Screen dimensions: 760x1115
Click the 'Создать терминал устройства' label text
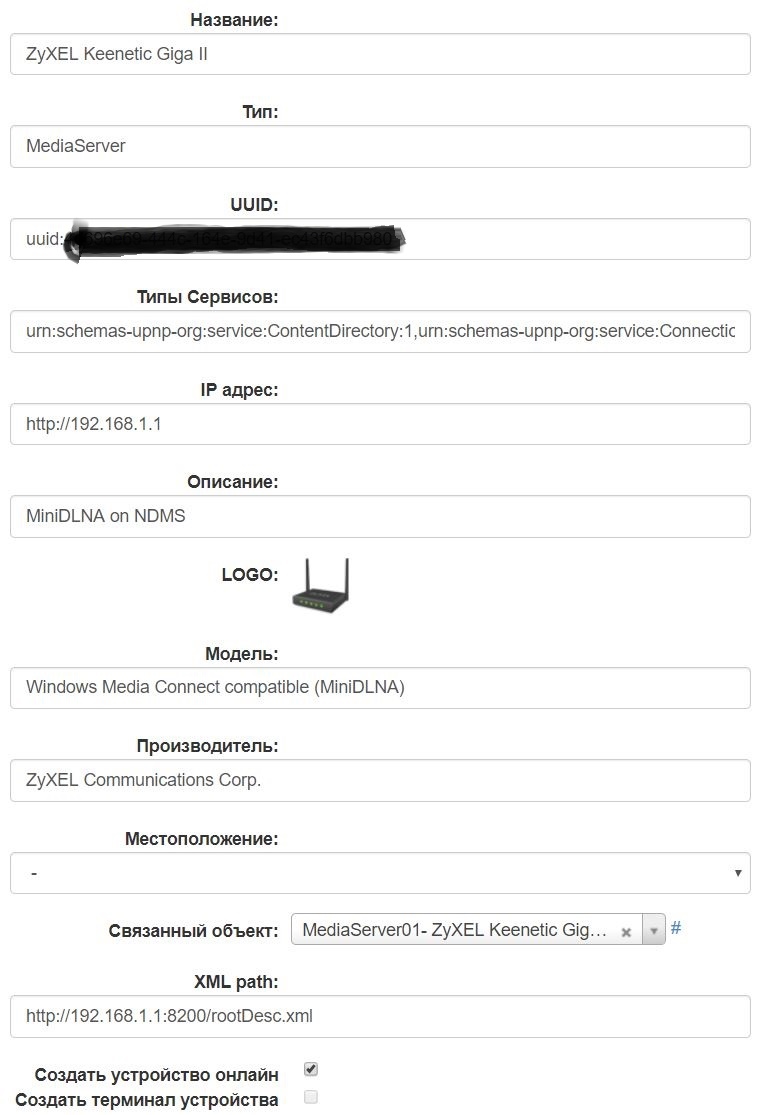point(147,1101)
